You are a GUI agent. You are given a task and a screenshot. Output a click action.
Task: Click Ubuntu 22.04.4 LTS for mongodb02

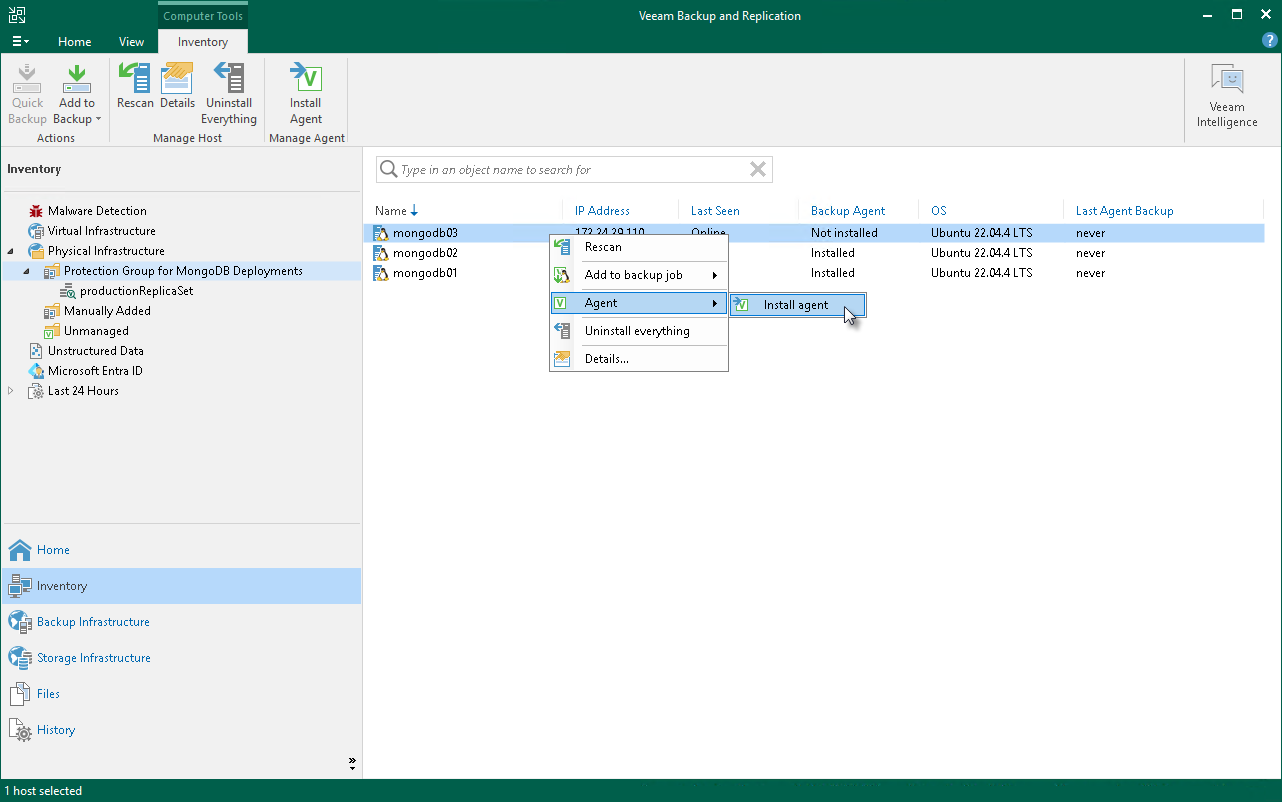pyautogui.click(x=982, y=253)
